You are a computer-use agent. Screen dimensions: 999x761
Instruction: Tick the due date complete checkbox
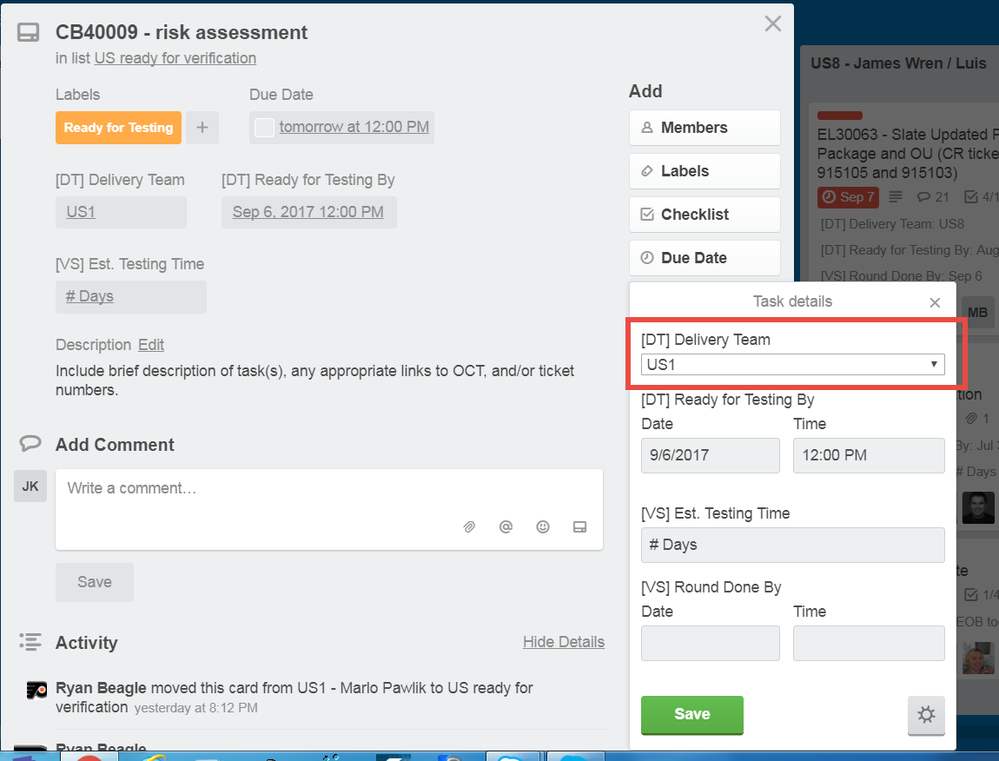pos(264,127)
